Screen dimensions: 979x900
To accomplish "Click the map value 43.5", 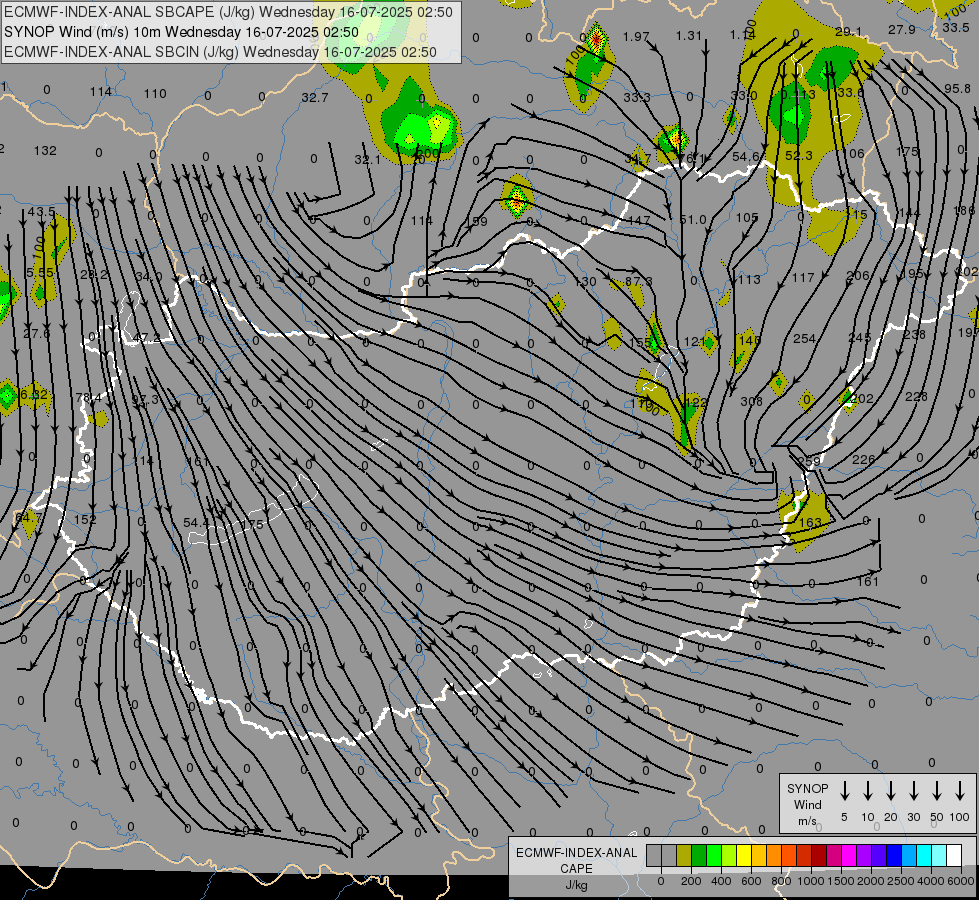I will point(41,212).
